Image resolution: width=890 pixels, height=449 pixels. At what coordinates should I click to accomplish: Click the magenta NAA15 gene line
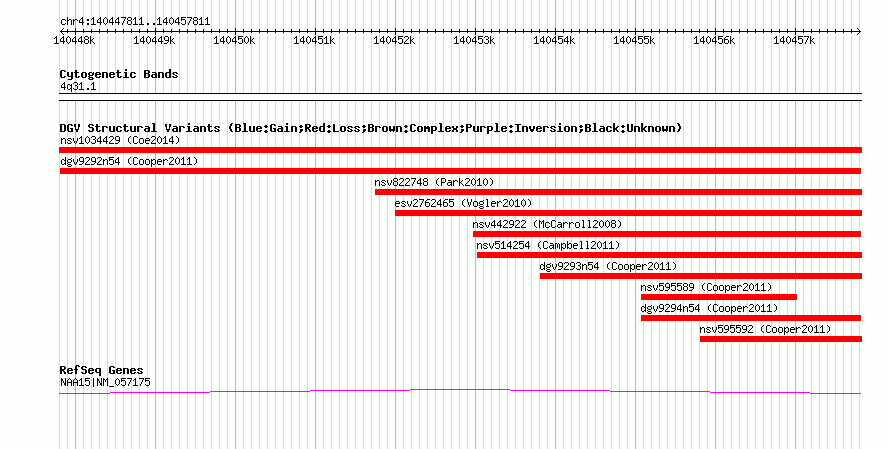coord(460,391)
